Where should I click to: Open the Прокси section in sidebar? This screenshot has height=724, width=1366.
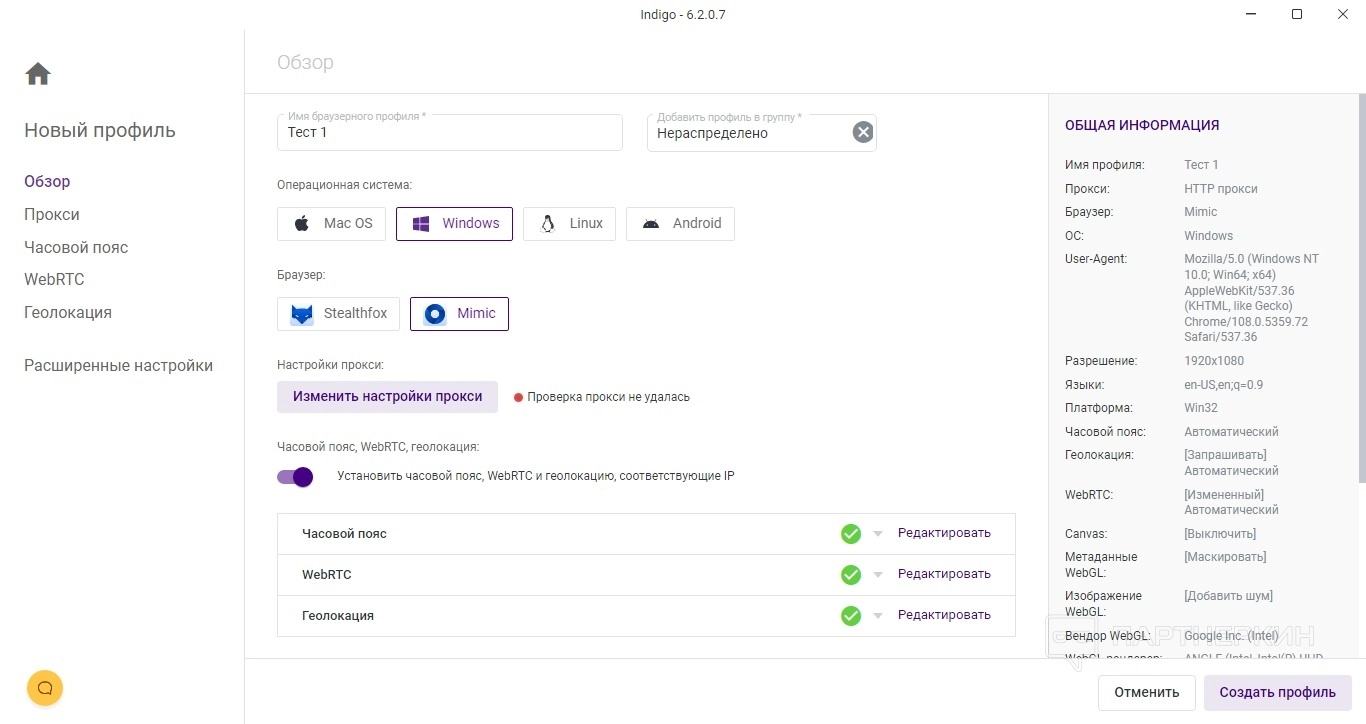coord(52,215)
